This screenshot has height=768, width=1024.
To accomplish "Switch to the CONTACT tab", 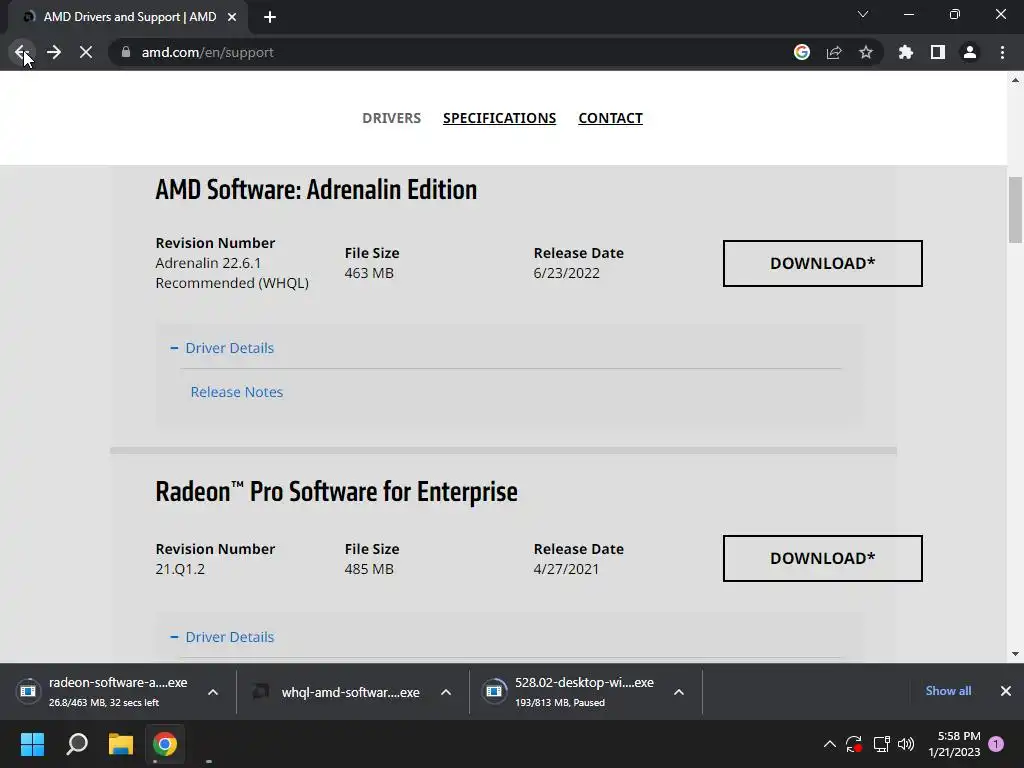I will point(611,118).
